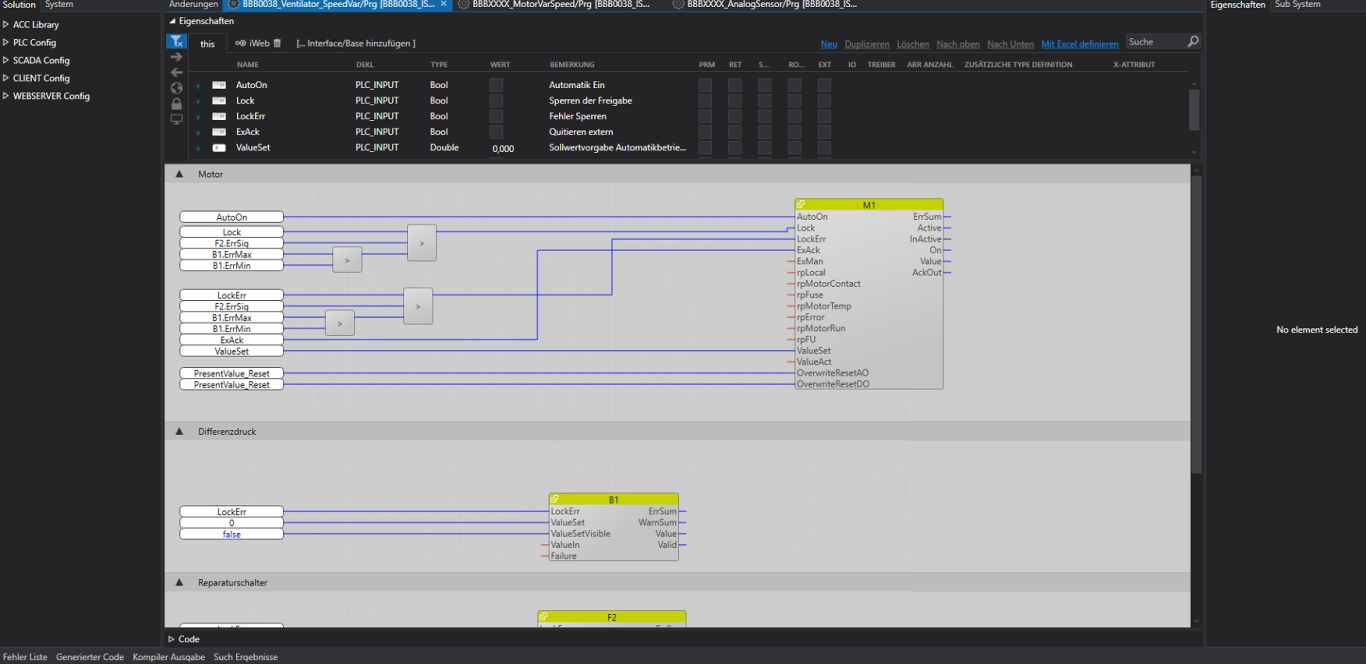Viewport: 1366px width, 664px height.
Task: Click the trash icon next to iWeb
Action: [278, 43]
